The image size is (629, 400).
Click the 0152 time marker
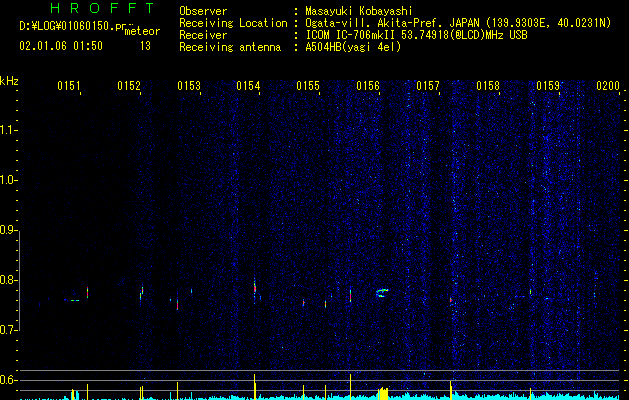coord(129,86)
